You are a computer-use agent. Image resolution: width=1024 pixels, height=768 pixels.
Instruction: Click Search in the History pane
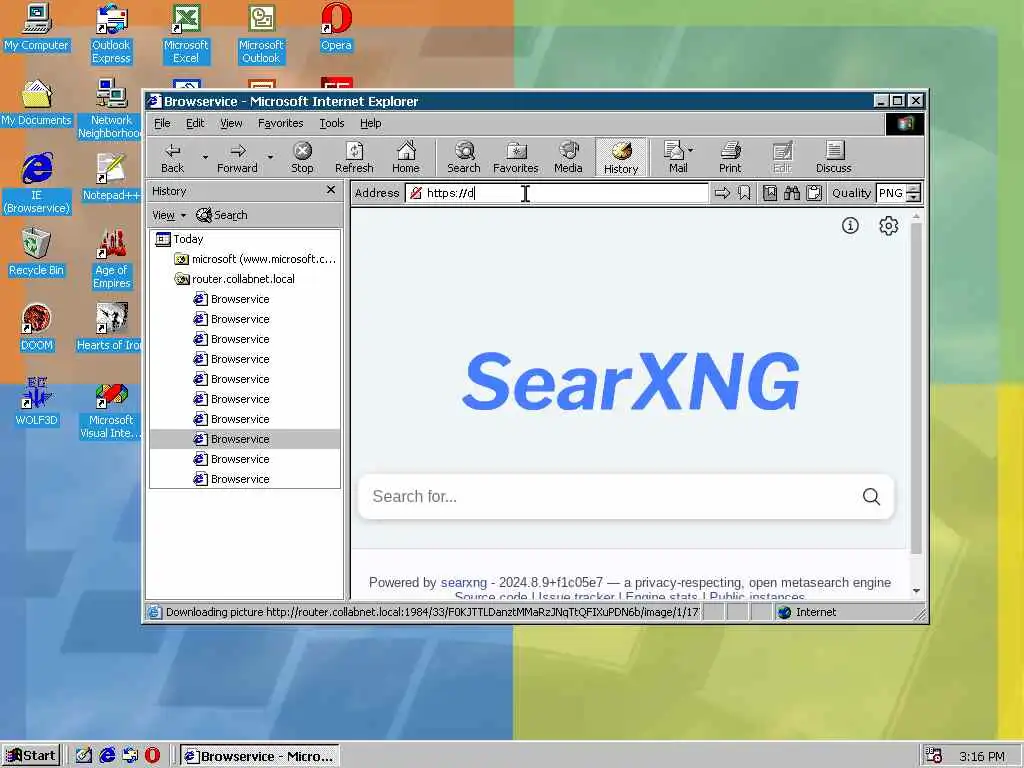[x=222, y=215]
